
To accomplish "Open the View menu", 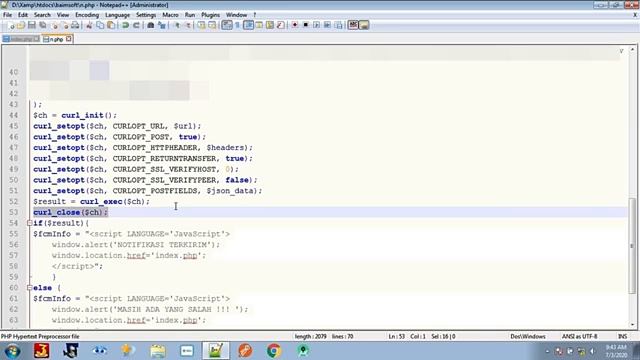I will [62, 15].
